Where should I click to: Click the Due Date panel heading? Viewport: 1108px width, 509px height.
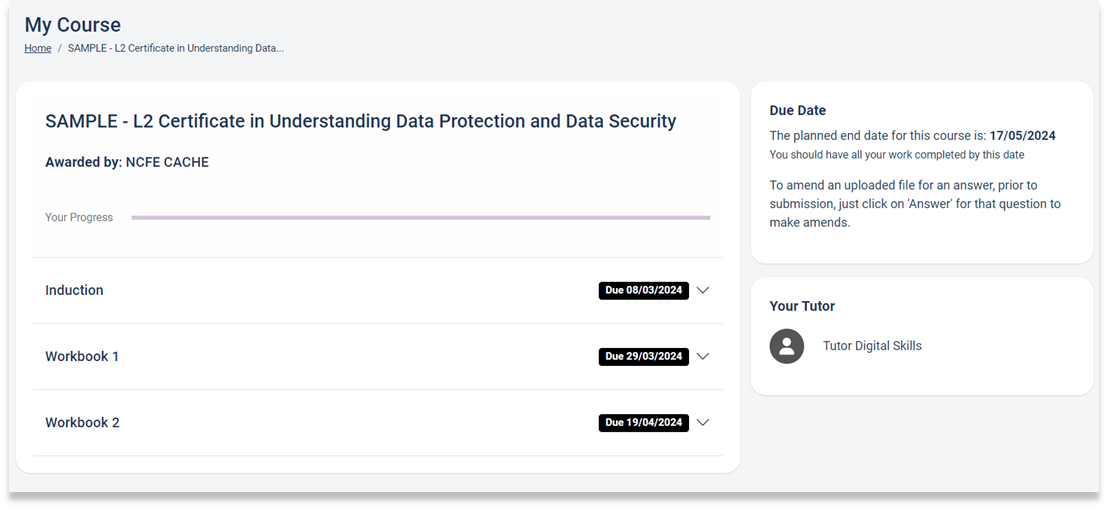pyautogui.click(x=798, y=110)
